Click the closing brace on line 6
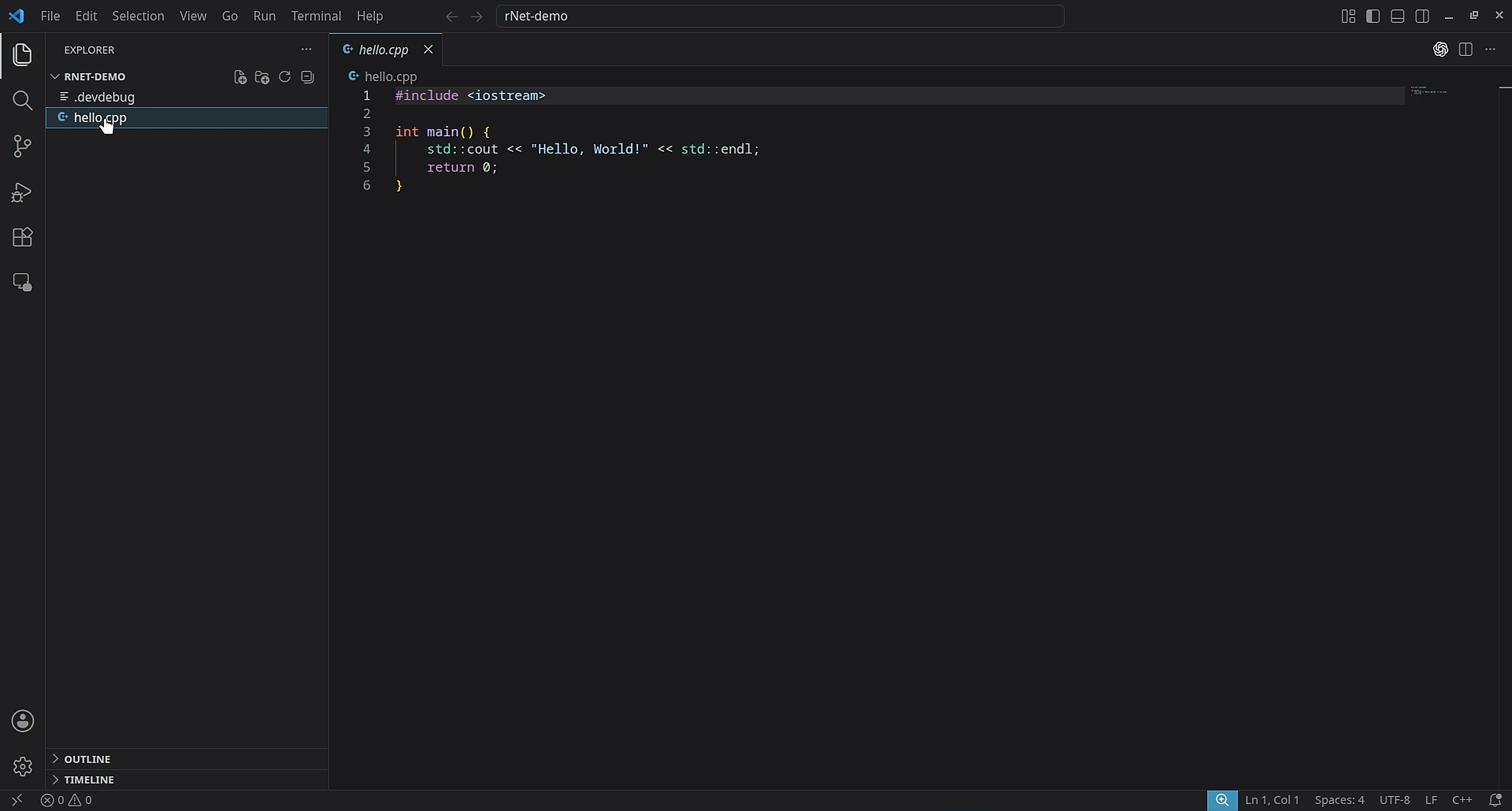1512x811 pixels. (x=399, y=185)
